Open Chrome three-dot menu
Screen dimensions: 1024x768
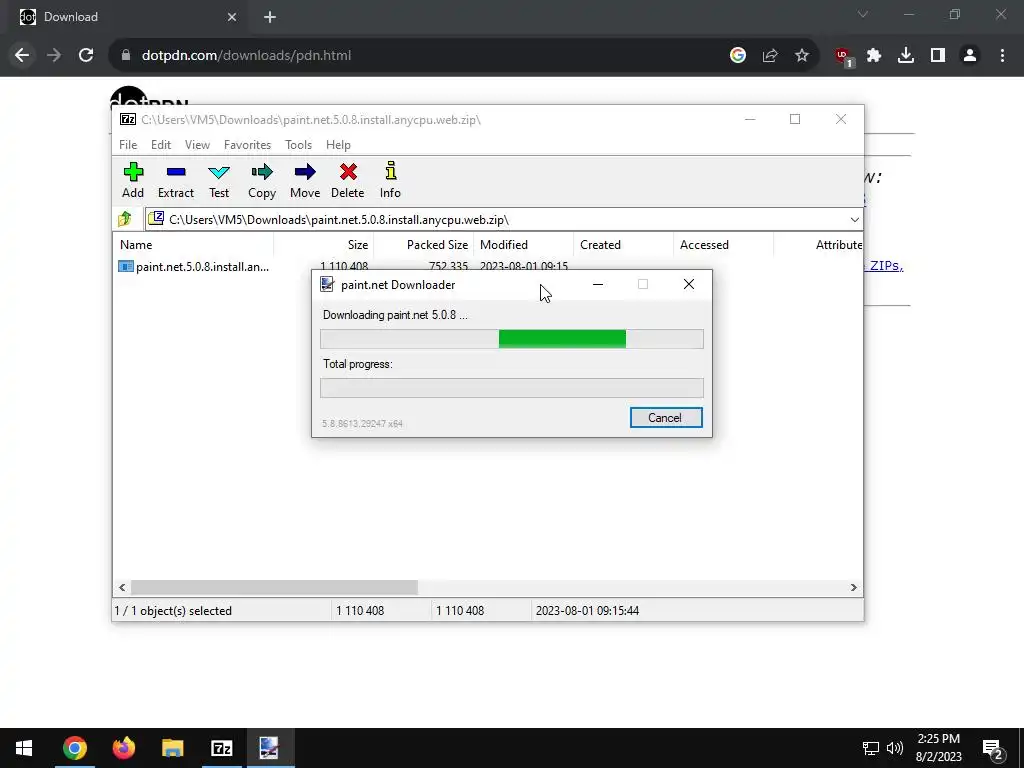[1002, 56]
